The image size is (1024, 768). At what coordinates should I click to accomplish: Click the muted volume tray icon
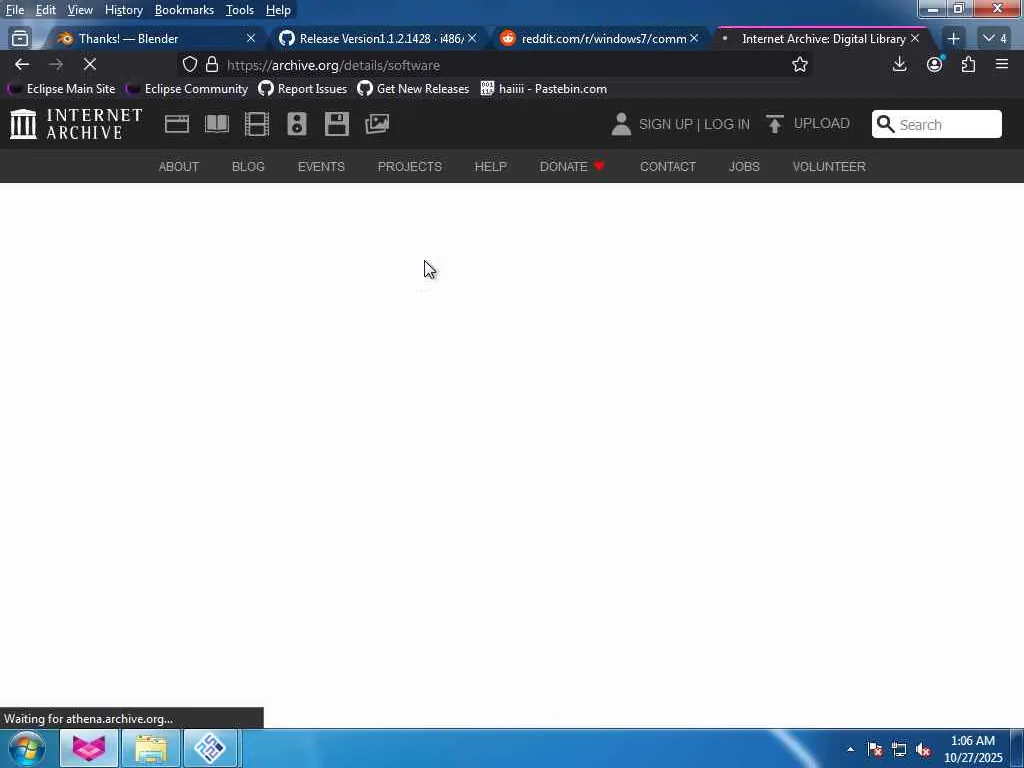923,750
